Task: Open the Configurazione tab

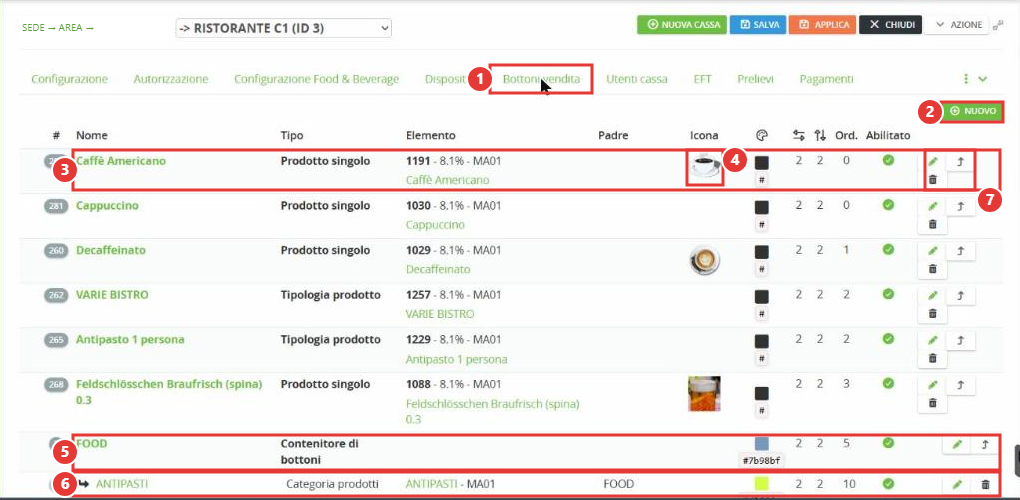Action: pyautogui.click(x=70, y=79)
